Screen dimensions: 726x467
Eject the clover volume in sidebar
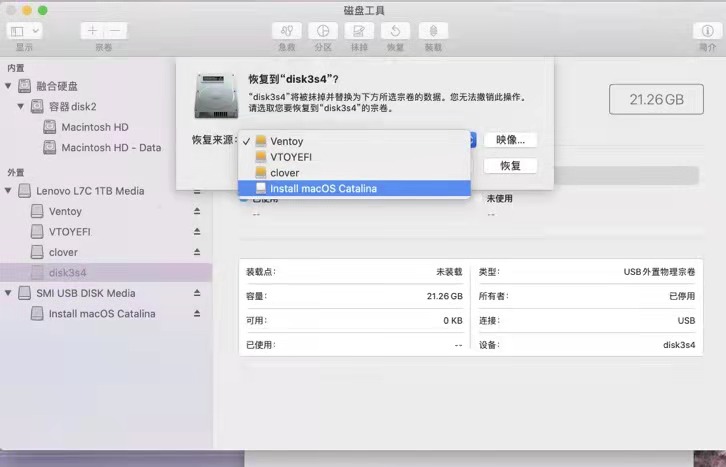pos(197,252)
